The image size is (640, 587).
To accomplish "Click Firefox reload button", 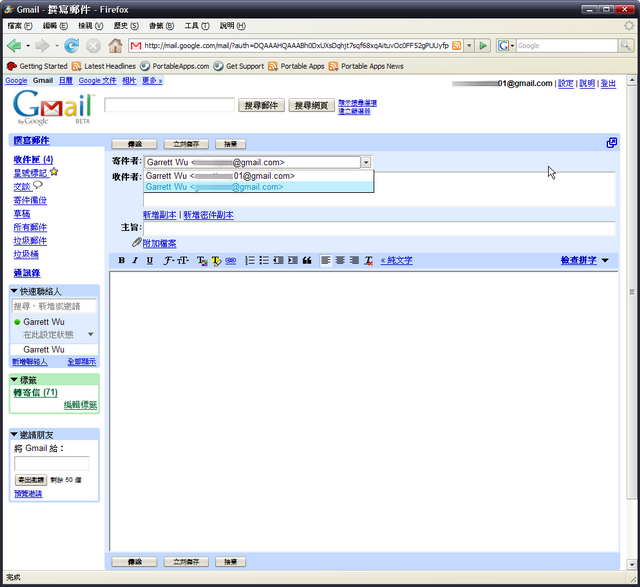I will (x=72, y=46).
